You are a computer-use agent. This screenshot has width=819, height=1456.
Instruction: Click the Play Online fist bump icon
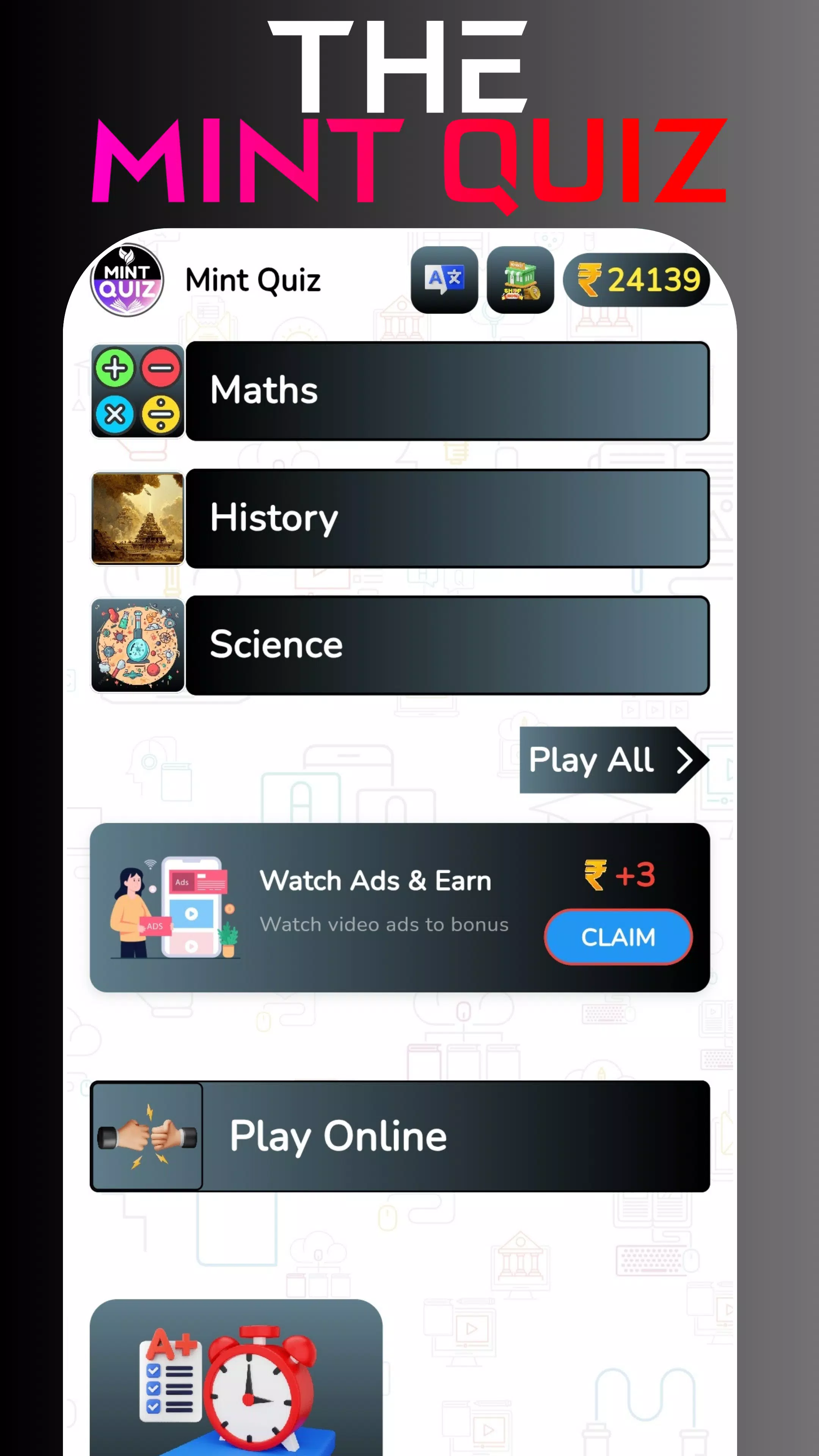click(x=147, y=1135)
